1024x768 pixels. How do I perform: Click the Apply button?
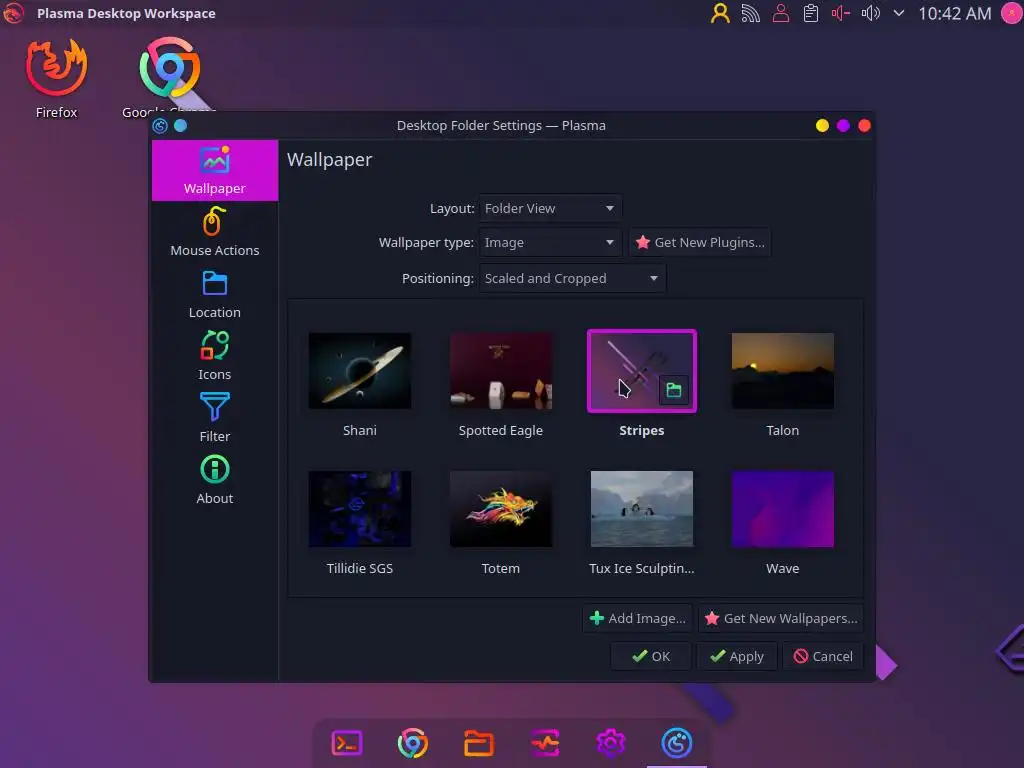737,656
